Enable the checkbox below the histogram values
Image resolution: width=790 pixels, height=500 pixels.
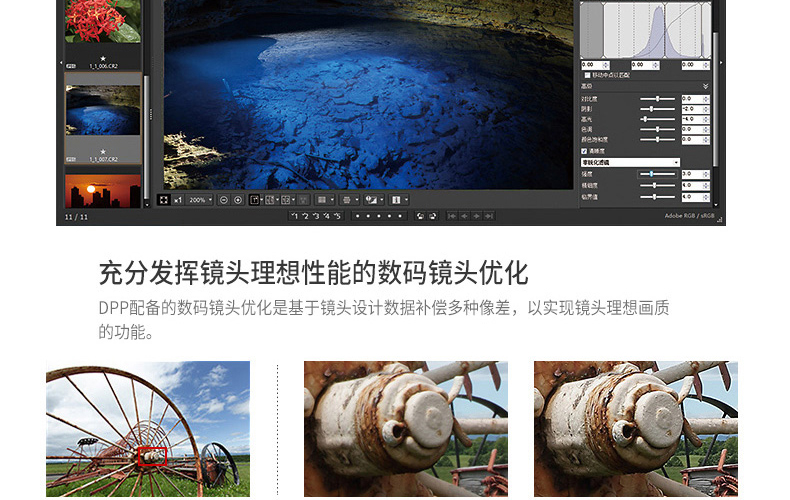click(x=587, y=75)
